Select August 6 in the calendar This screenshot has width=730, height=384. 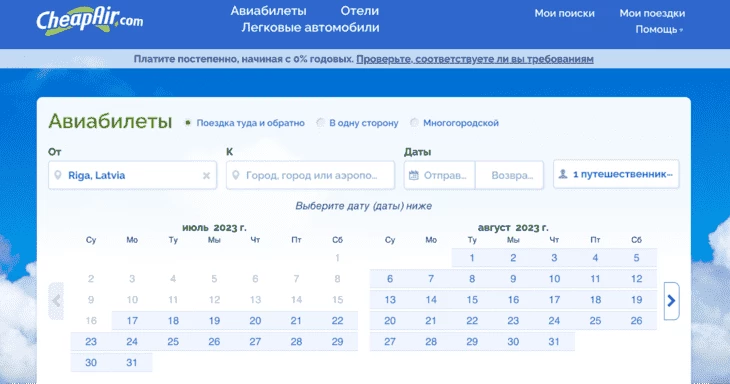[x=390, y=279]
